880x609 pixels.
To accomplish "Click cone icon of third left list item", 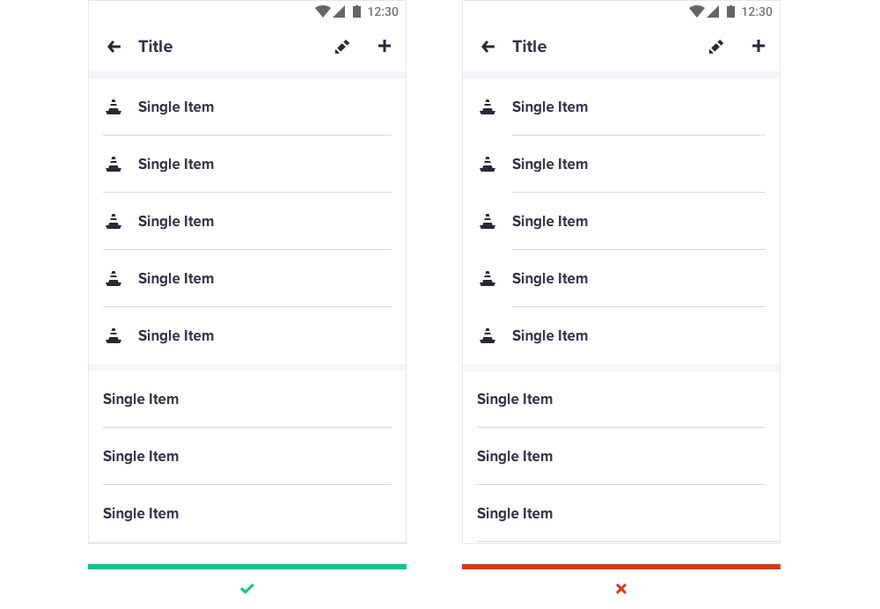I will (114, 221).
